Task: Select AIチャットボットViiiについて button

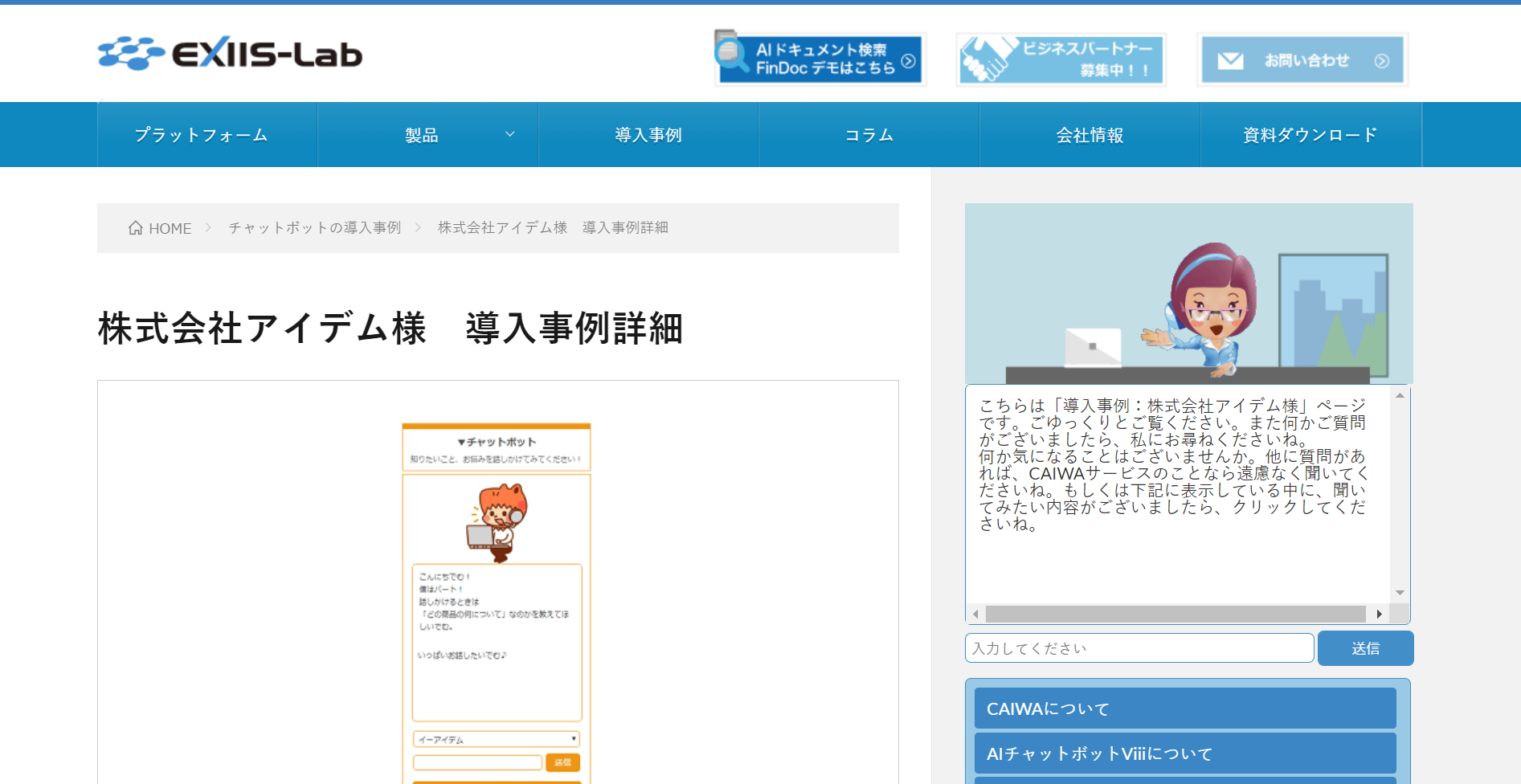Action: point(1185,753)
